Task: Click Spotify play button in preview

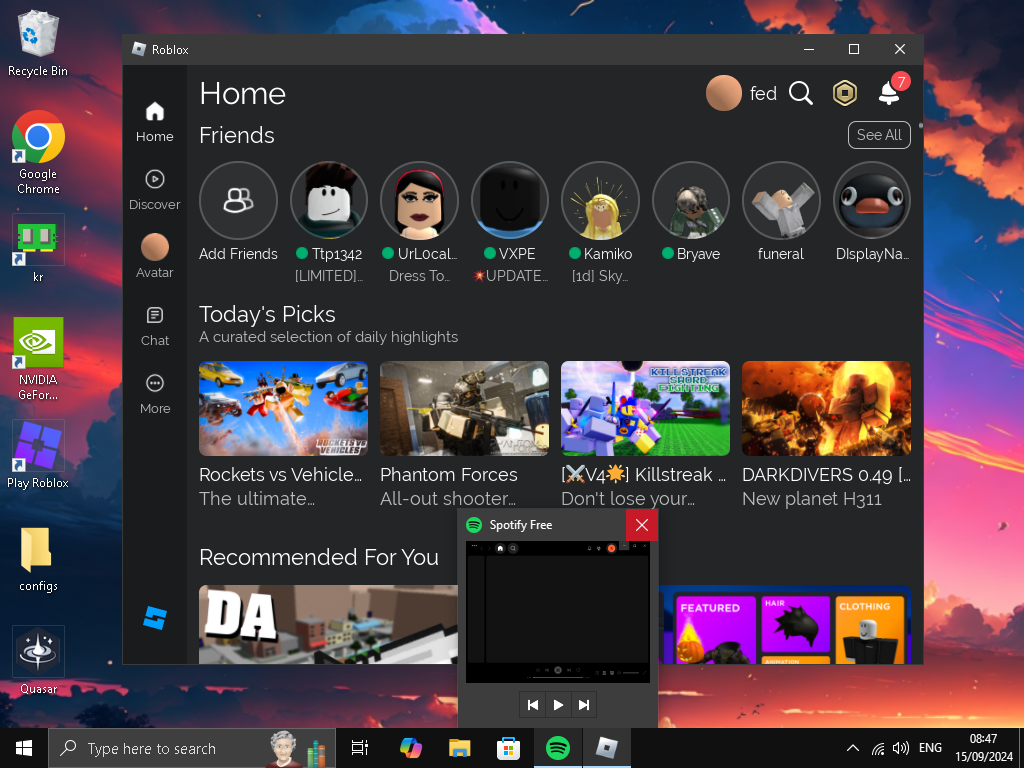Action: tap(558, 705)
